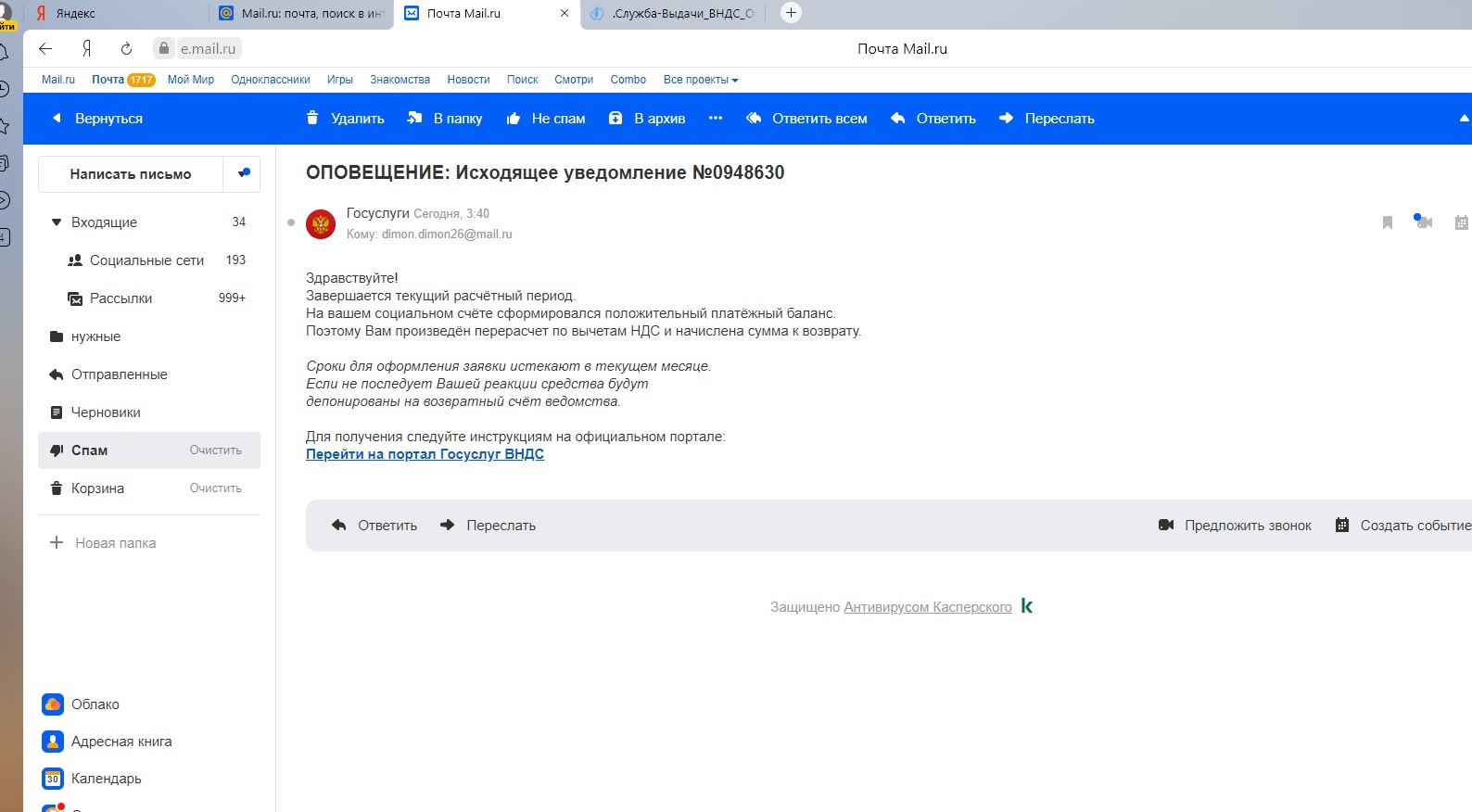Open Игры in the portal bar
This screenshot has height=812, width=1472.
(x=340, y=80)
